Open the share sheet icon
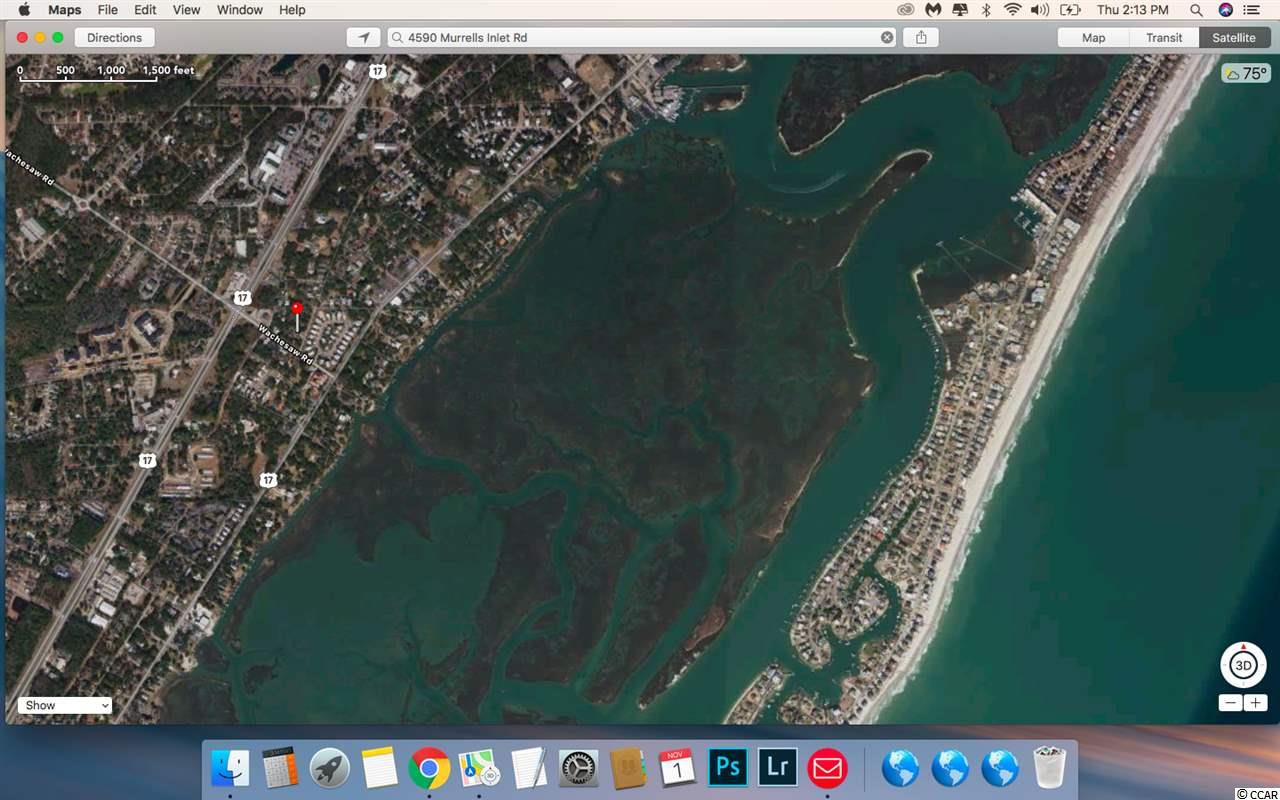 pyautogui.click(x=921, y=37)
